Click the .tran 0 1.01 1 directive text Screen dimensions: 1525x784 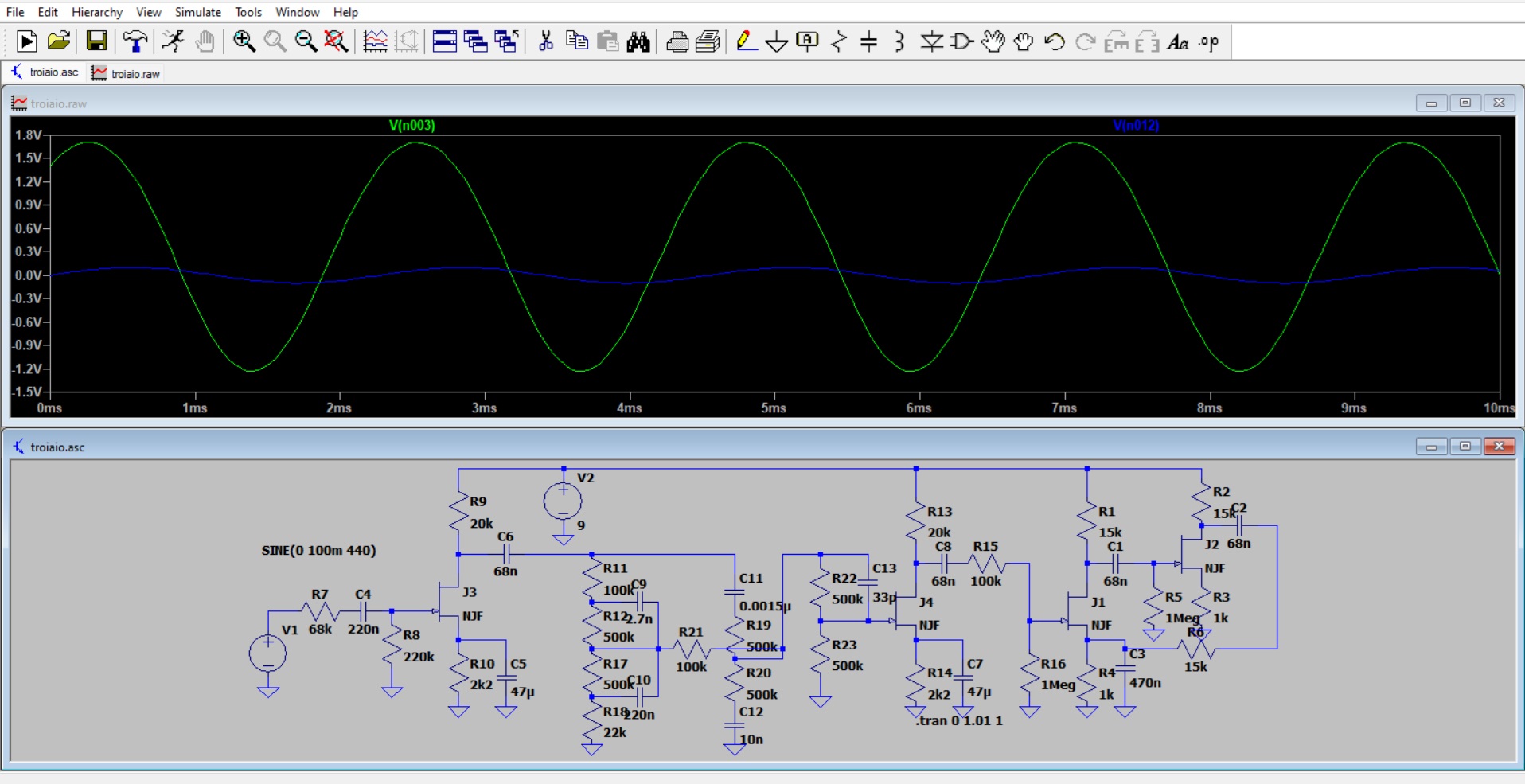point(958,720)
